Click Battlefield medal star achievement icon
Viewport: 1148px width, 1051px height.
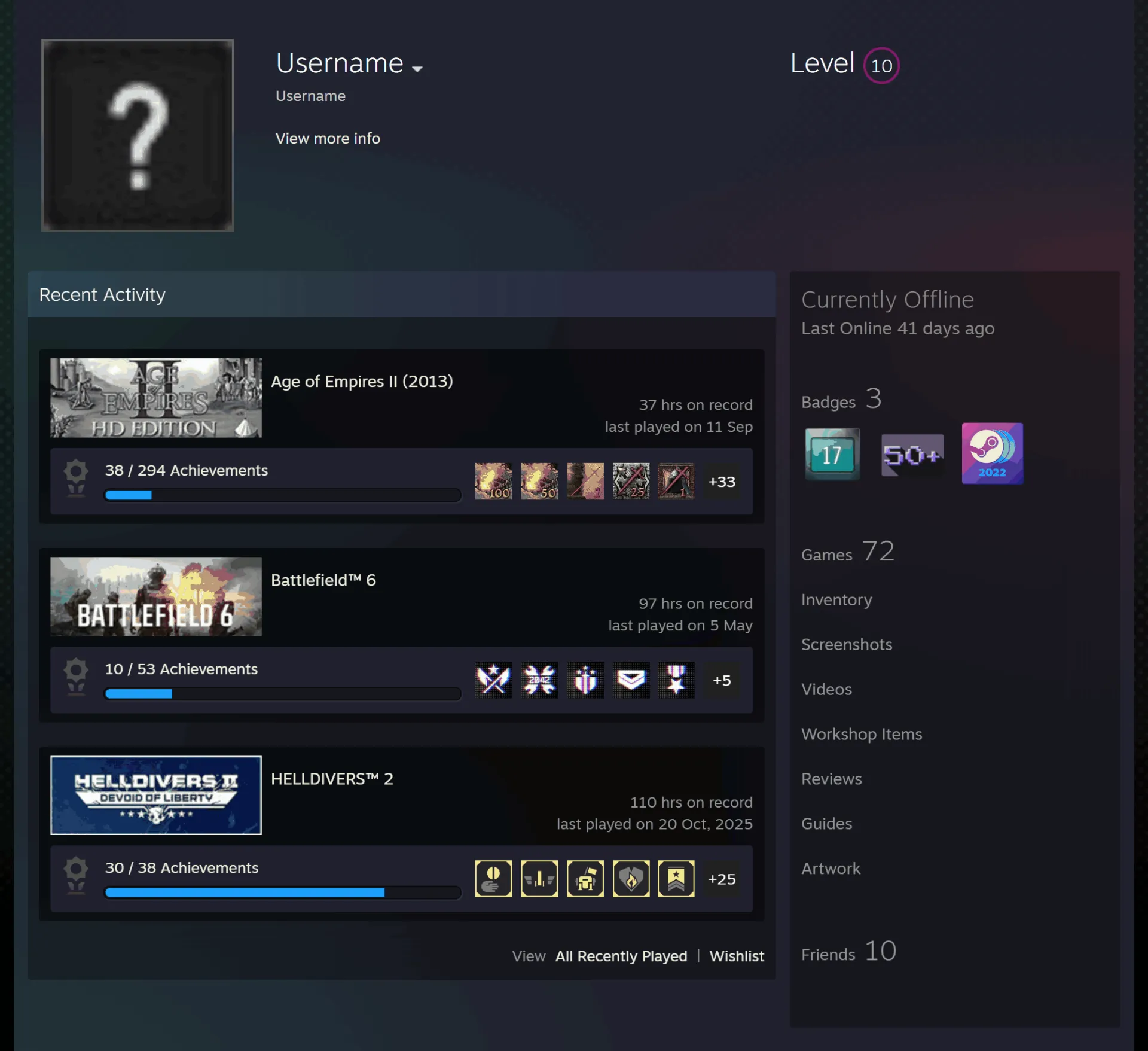(x=676, y=680)
